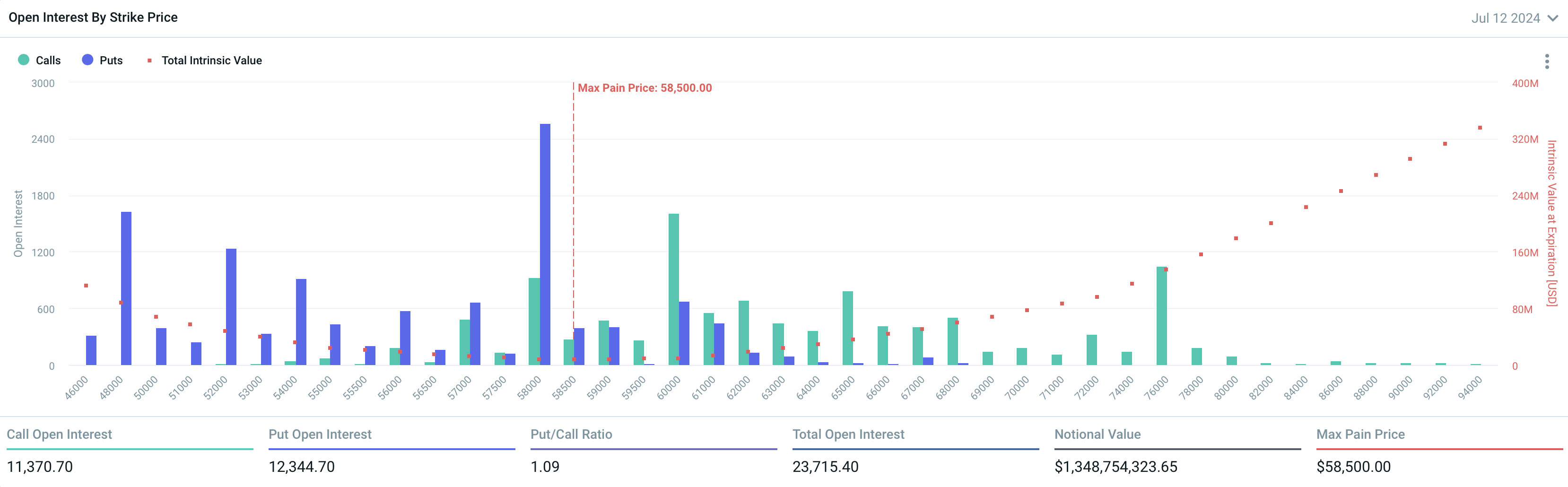
Task: Expand the Jul 12 2024 date chevron
Action: tap(1553, 18)
